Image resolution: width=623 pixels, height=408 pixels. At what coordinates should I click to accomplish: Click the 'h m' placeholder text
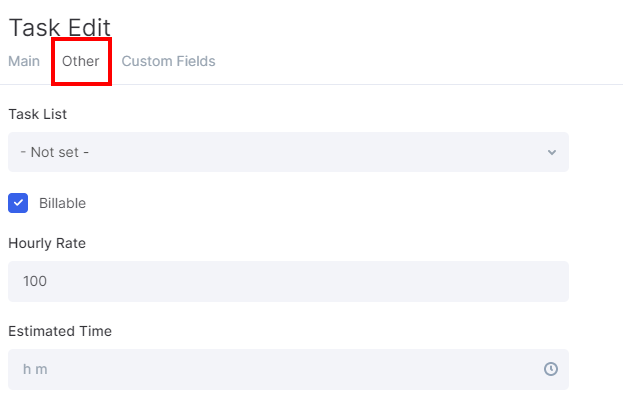(x=35, y=369)
